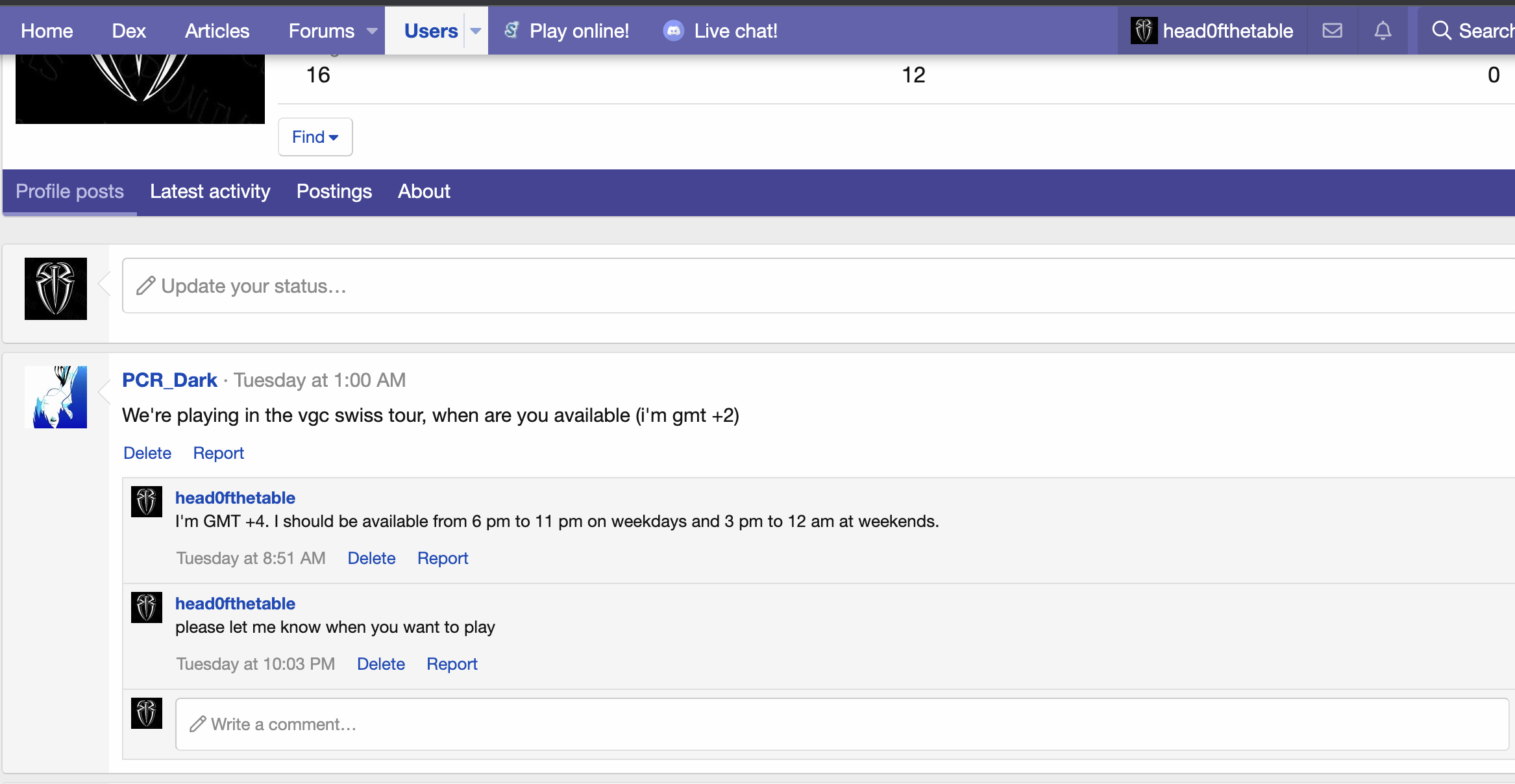Click the Smogon home icon in navbar
The image size is (1515, 784).
(x=46, y=31)
